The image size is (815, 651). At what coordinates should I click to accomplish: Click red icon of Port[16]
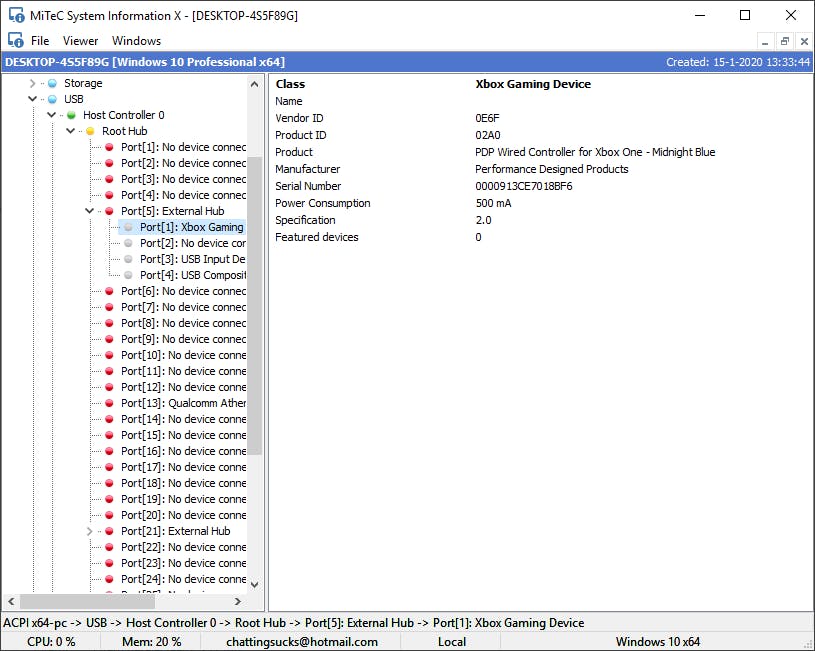(109, 451)
